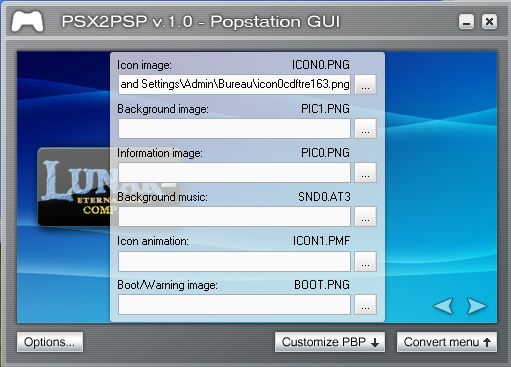
Task: Browse for Icon animation ICON1.PMF
Action: (365, 261)
